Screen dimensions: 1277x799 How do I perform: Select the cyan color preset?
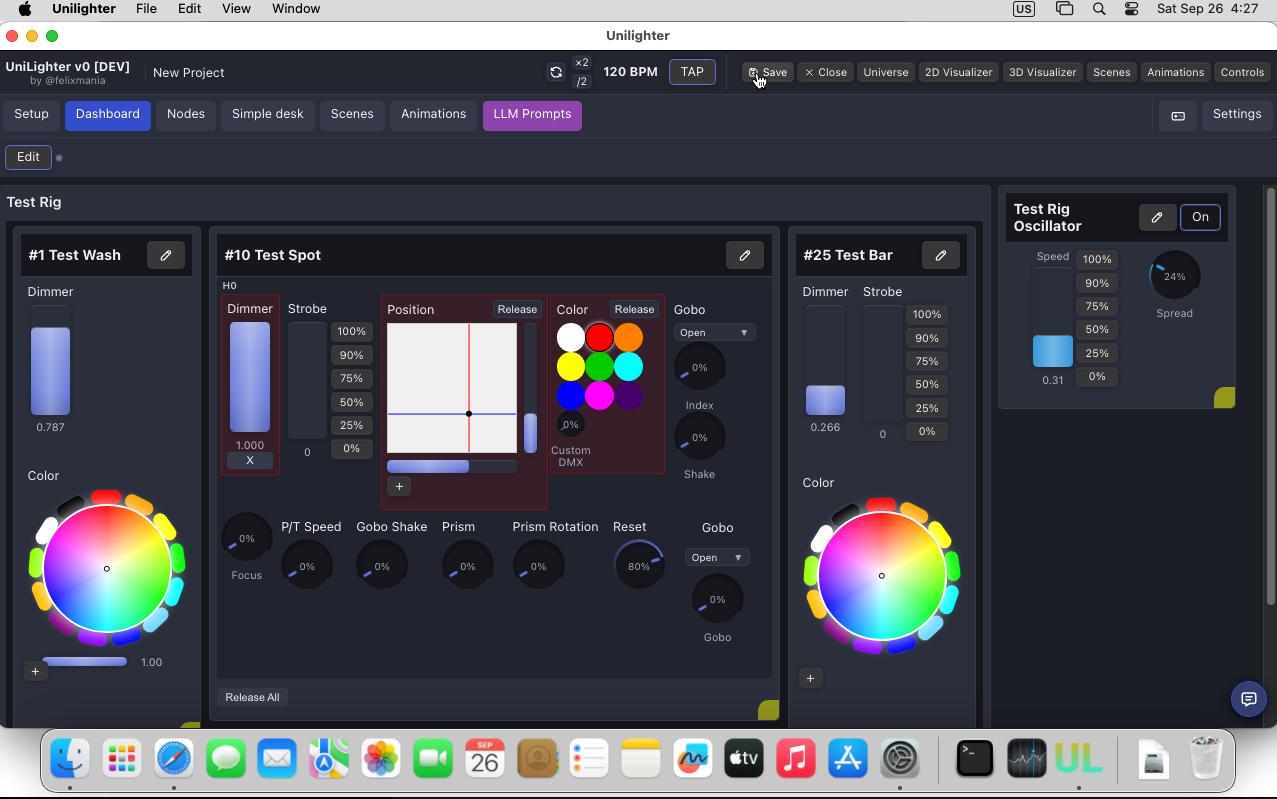click(628, 367)
